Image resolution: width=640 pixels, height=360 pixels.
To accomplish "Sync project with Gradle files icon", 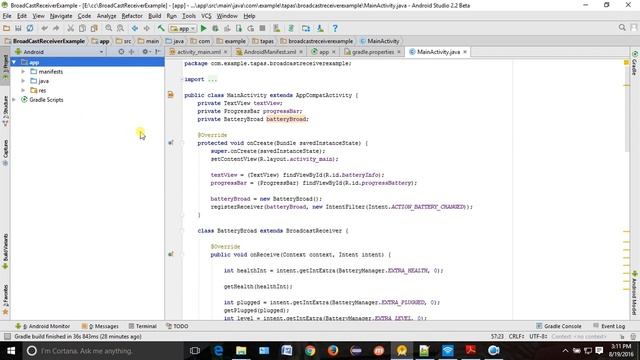I will tap(291, 28).
